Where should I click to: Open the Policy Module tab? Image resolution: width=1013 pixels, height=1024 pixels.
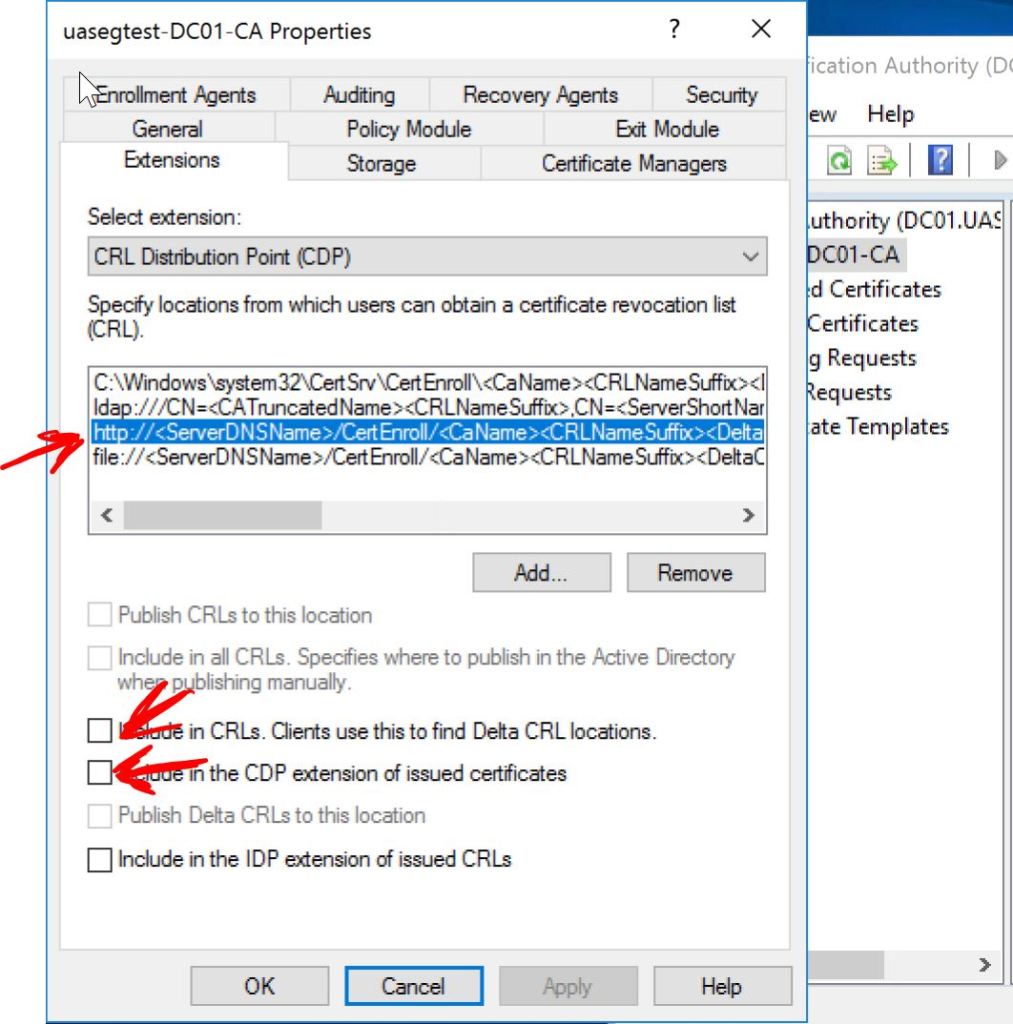(x=408, y=129)
